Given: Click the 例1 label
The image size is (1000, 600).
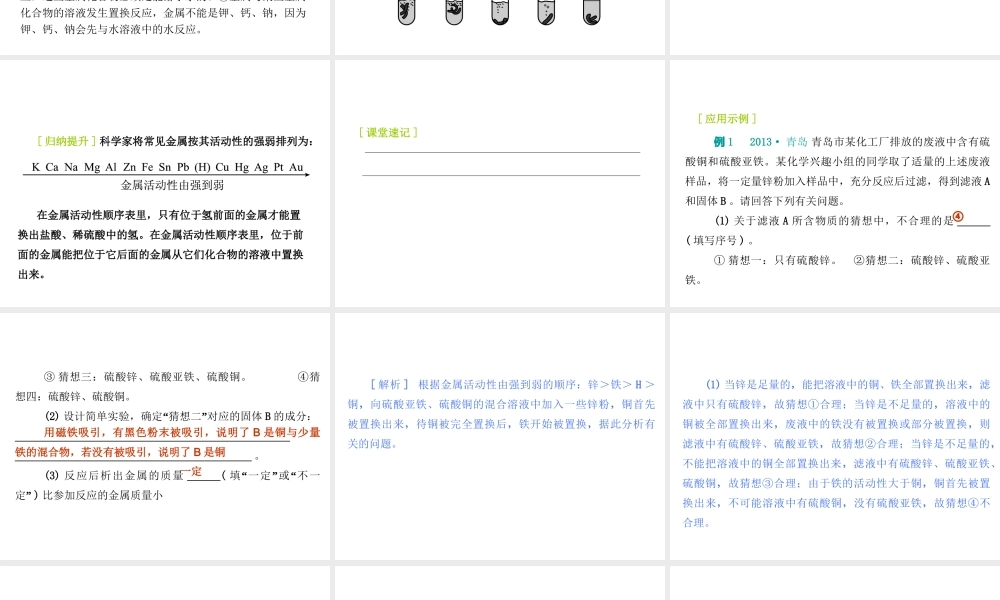Looking at the screenshot, I should (x=723, y=142).
